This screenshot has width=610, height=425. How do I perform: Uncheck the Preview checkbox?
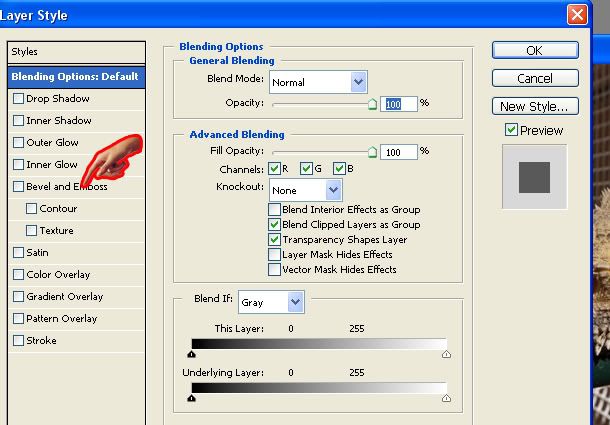(511, 130)
